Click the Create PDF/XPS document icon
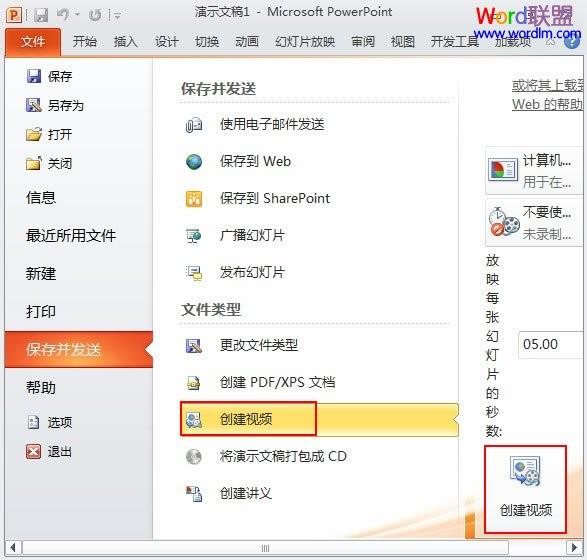This screenshot has height=560, width=587. point(194,383)
